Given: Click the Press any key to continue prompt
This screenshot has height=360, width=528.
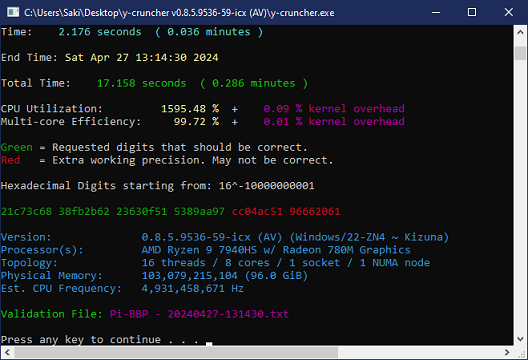Looking at the screenshot, I should click(x=100, y=339).
